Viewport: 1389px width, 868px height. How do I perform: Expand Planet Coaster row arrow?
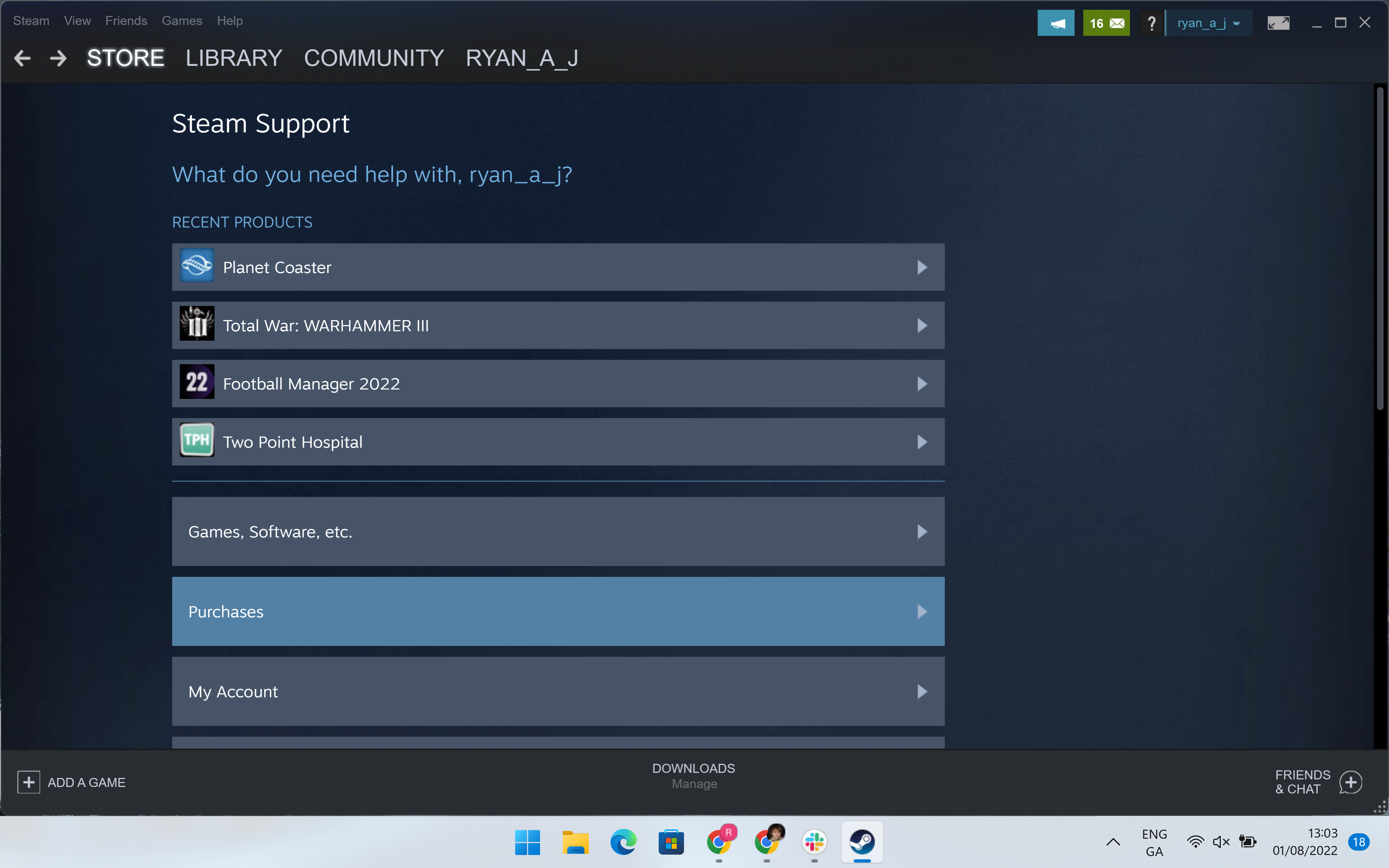(x=922, y=268)
